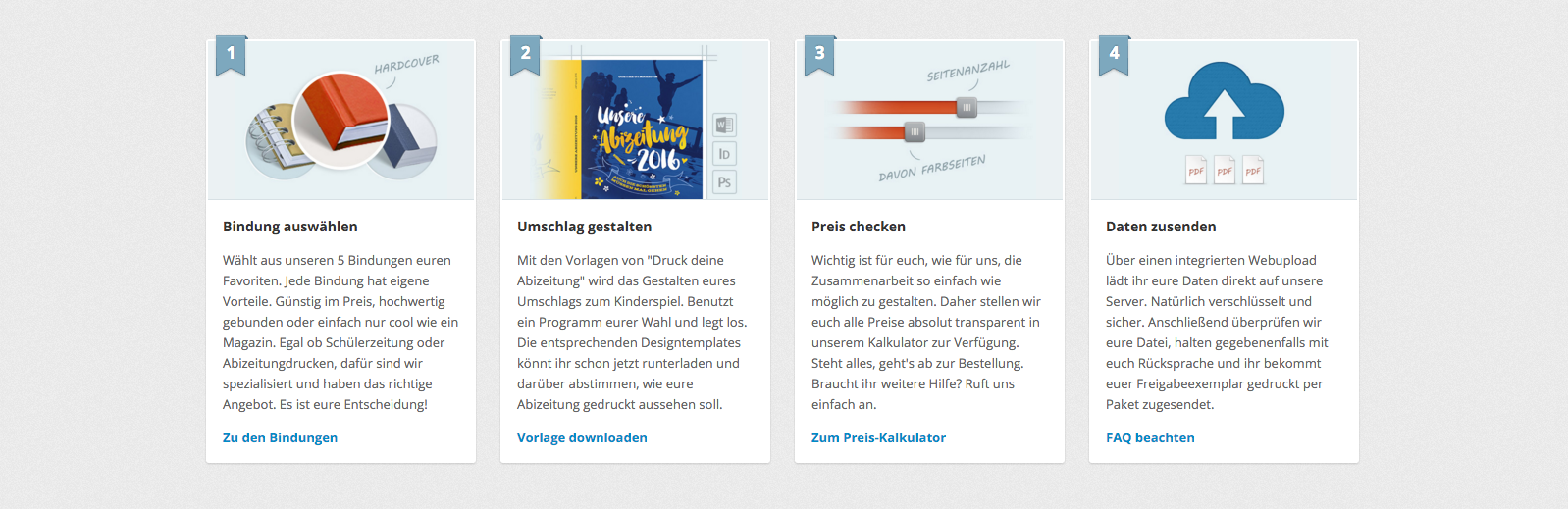
Task: Open the 'FAQ beachten' link
Action: 1150,437
